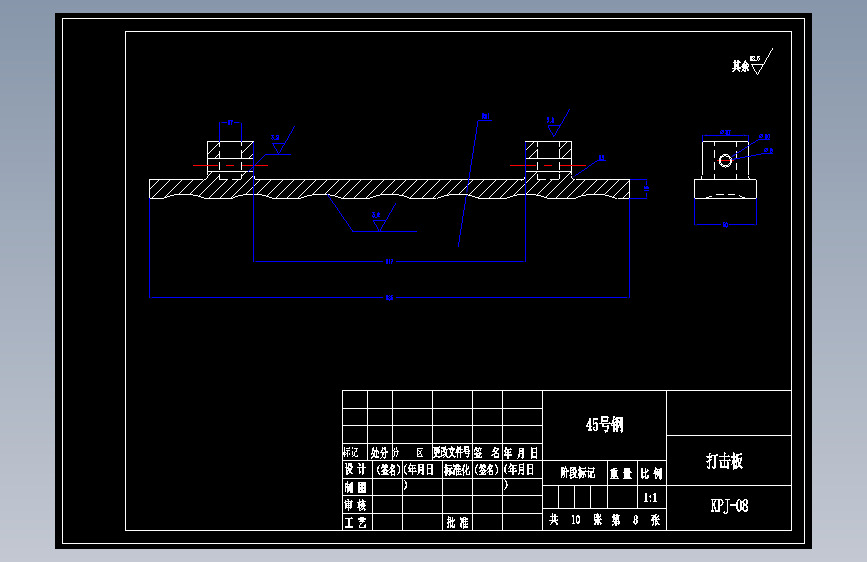Select the "阶段标记" cell
The height and width of the screenshot is (562, 867).
[577, 473]
